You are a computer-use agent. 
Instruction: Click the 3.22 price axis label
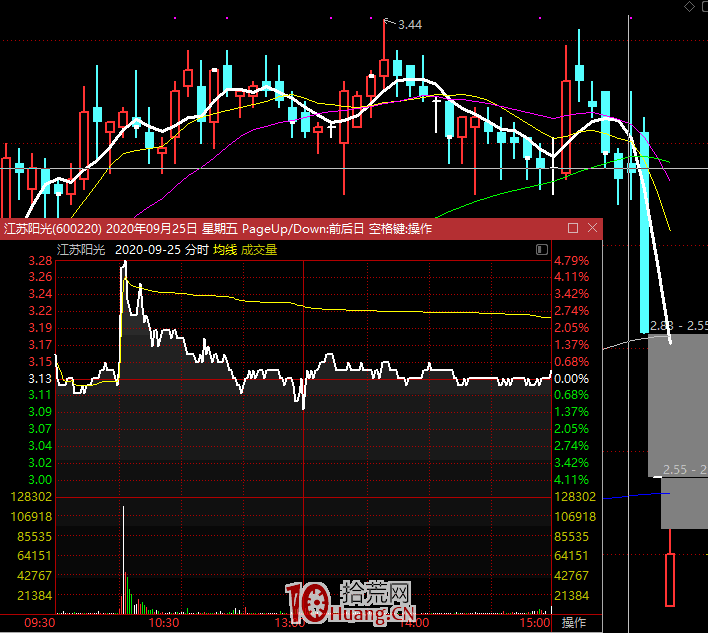[x=40, y=311]
